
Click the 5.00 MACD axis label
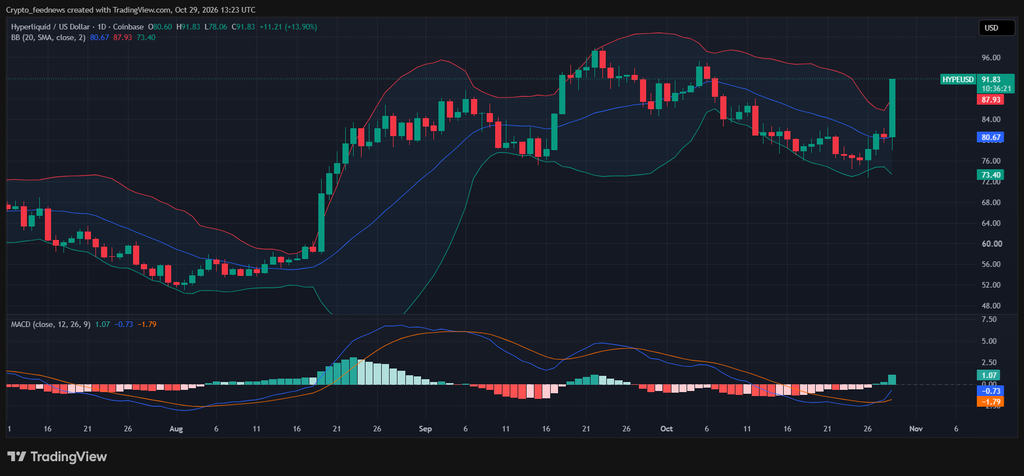coord(989,341)
